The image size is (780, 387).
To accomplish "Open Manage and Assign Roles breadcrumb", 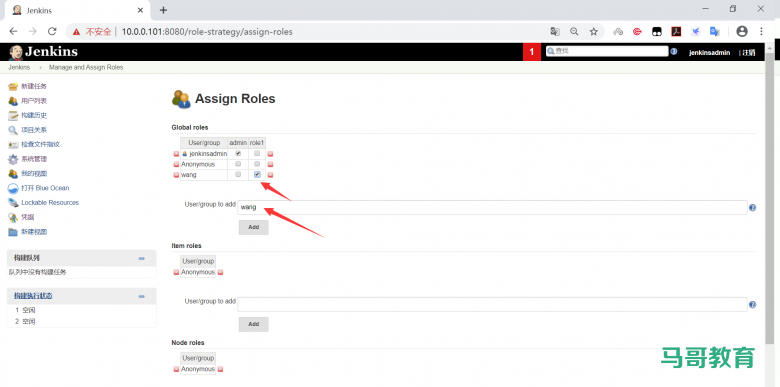I will pyautogui.click(x=86, y=67).
